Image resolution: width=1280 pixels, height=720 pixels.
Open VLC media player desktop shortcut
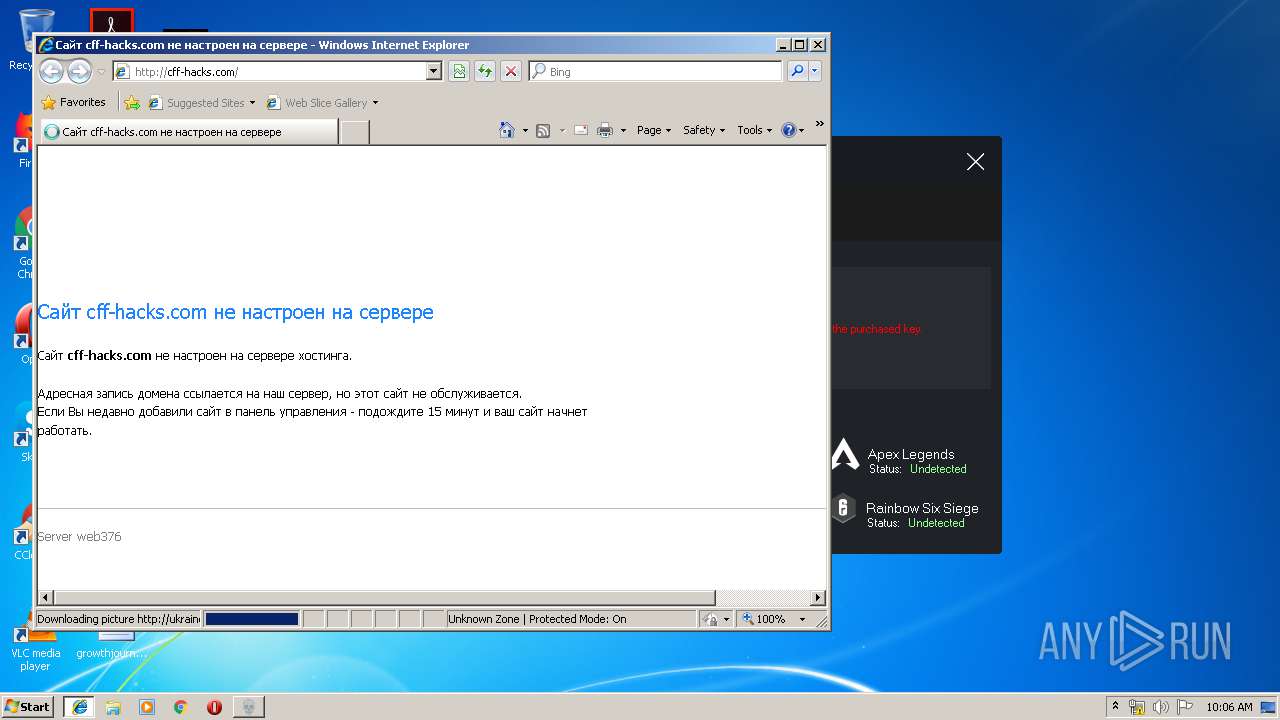pyautogui.click(x=35, y=646)
